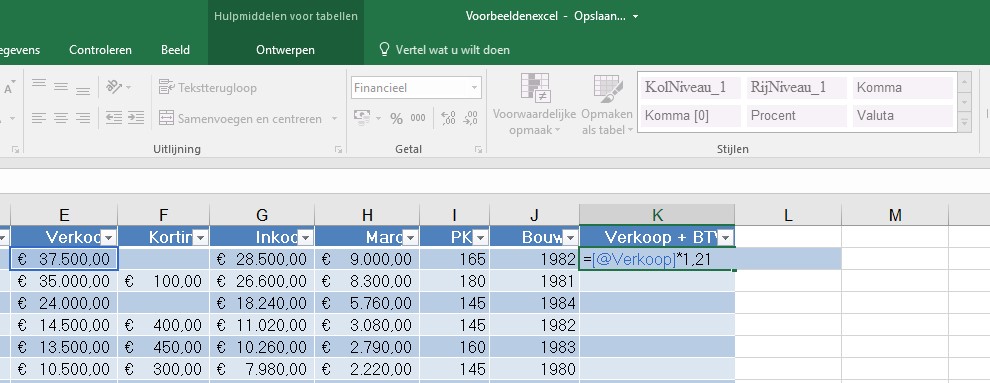Open the Bouwjaar column filter dropdown
990x383 pixels.
(571, 237)
